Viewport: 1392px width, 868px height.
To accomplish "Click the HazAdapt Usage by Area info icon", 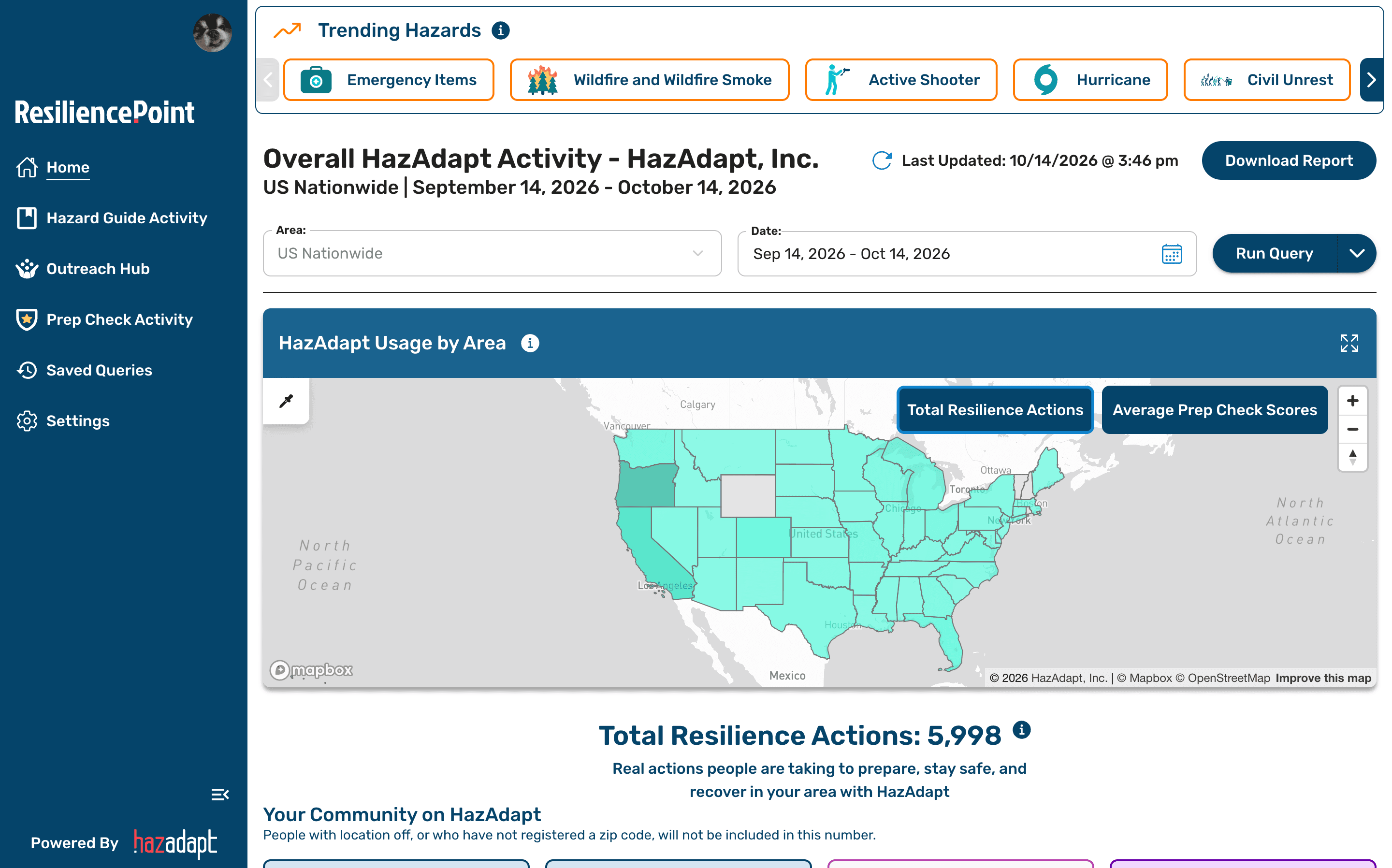I will click(x=530, y=343).
